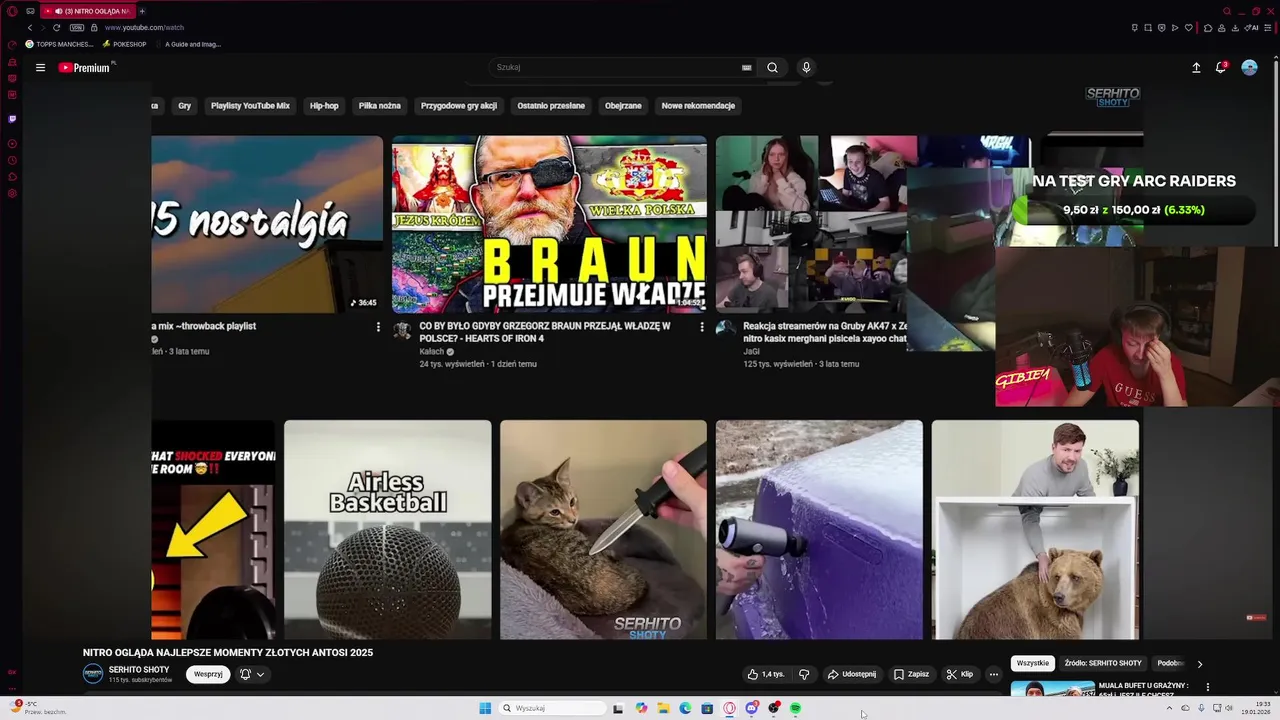The width and height of the screenshot is (1280, 720).
Task: Show more related chips with right chevron
Action: click(x=1200, y=664)
